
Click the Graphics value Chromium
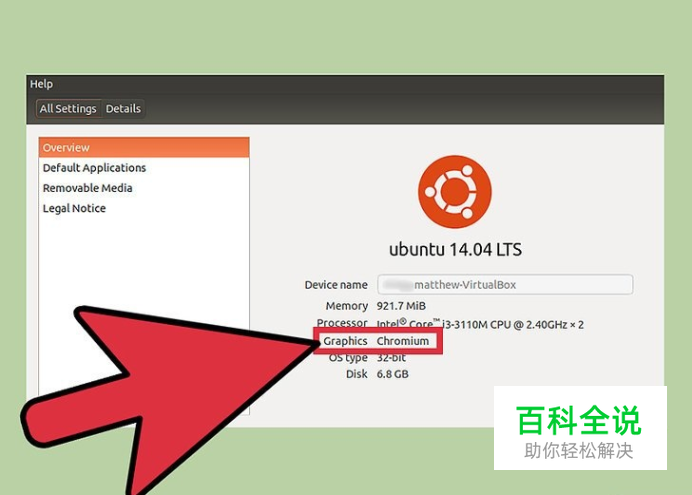[x=402, y=341]
